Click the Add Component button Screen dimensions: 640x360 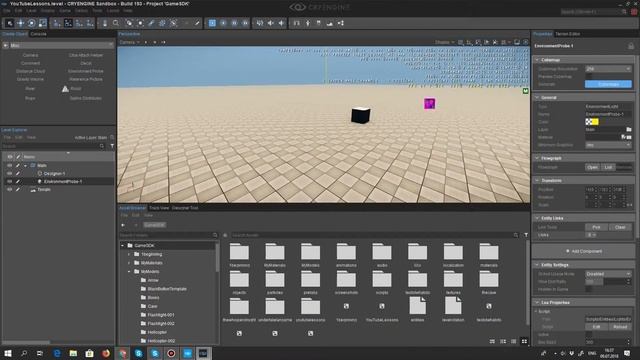(583, 251)
